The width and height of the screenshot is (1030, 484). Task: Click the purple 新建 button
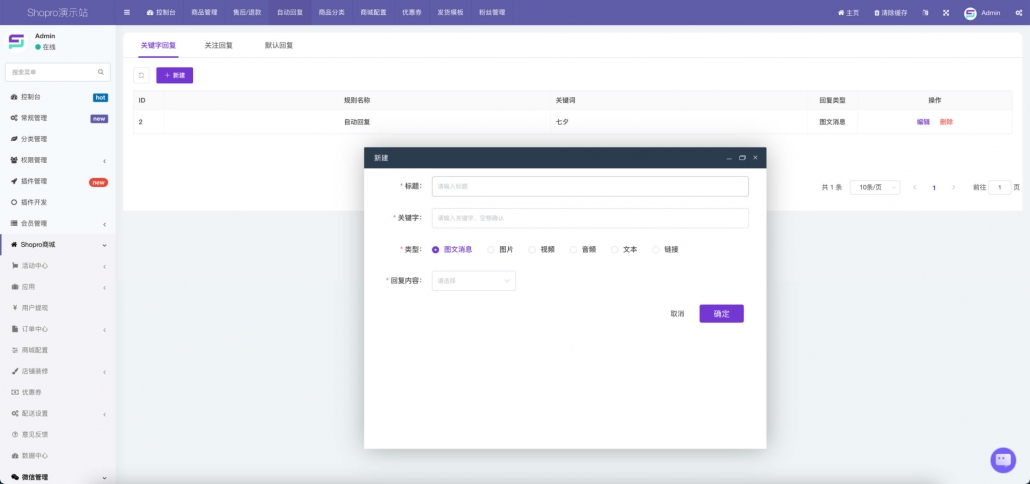(175, 76)
